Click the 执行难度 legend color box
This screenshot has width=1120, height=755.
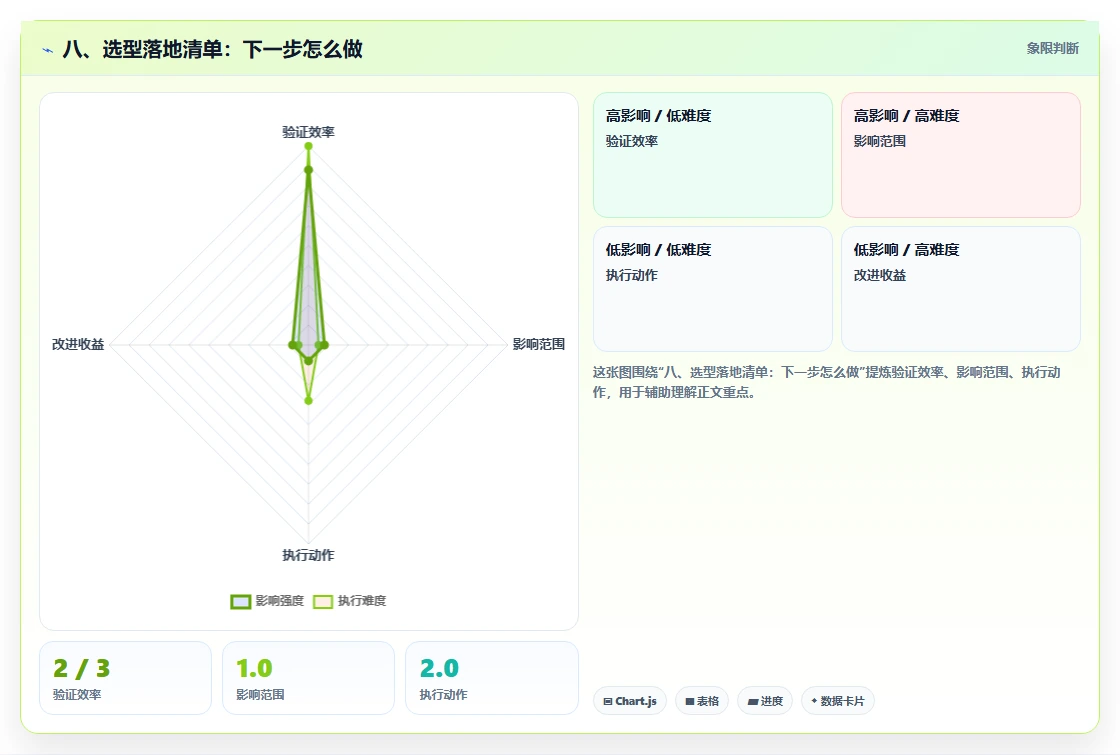click(x=323, y=601)
